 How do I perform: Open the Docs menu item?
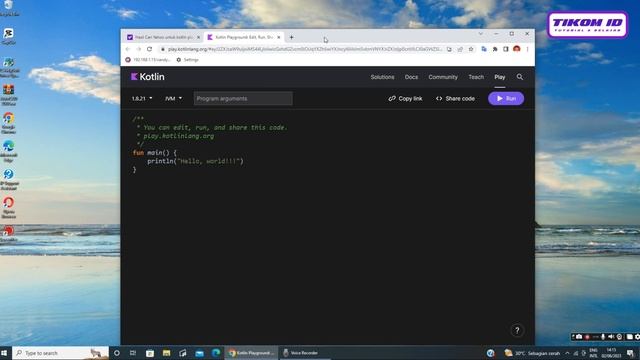[x=411, y=77]
